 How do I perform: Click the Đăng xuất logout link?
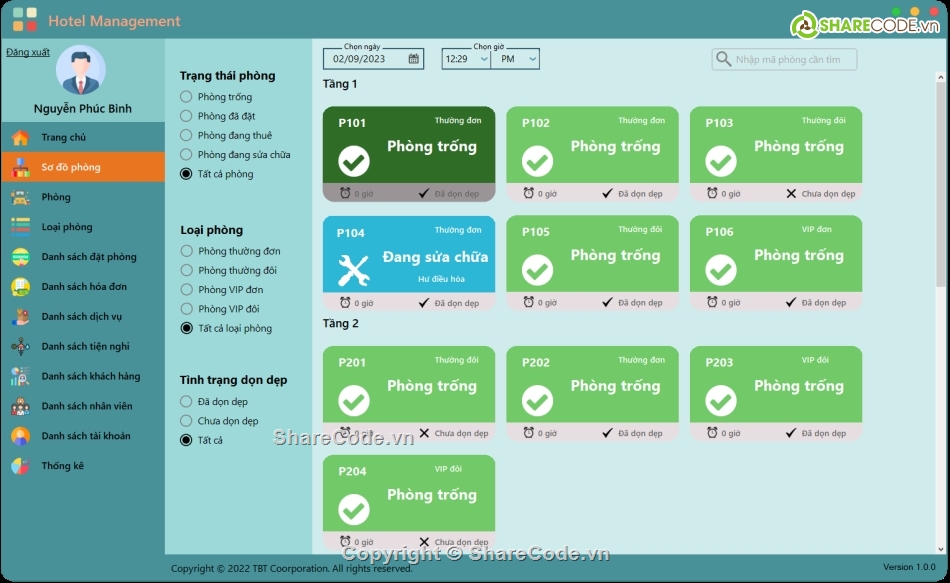pos(28,52)
